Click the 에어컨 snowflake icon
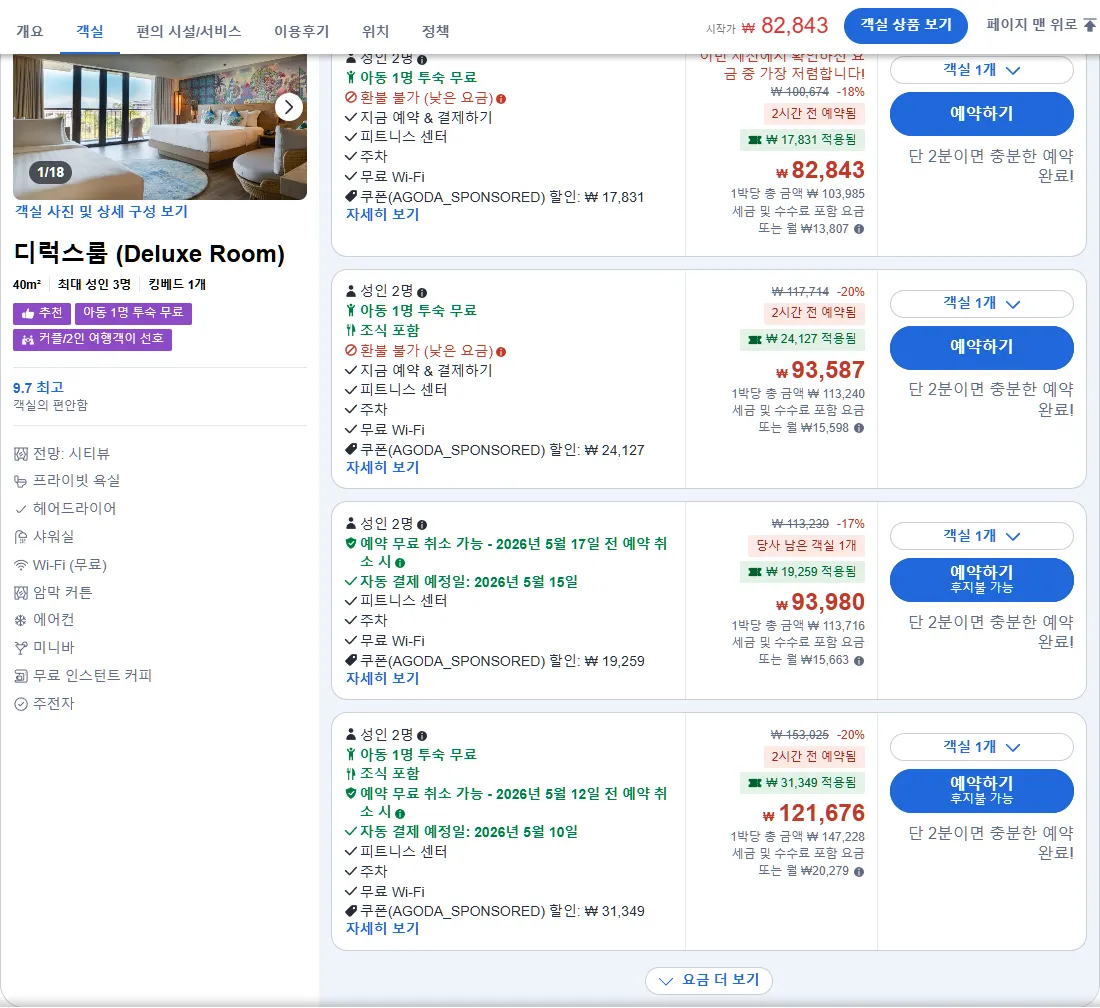 [x=21, y=620]
